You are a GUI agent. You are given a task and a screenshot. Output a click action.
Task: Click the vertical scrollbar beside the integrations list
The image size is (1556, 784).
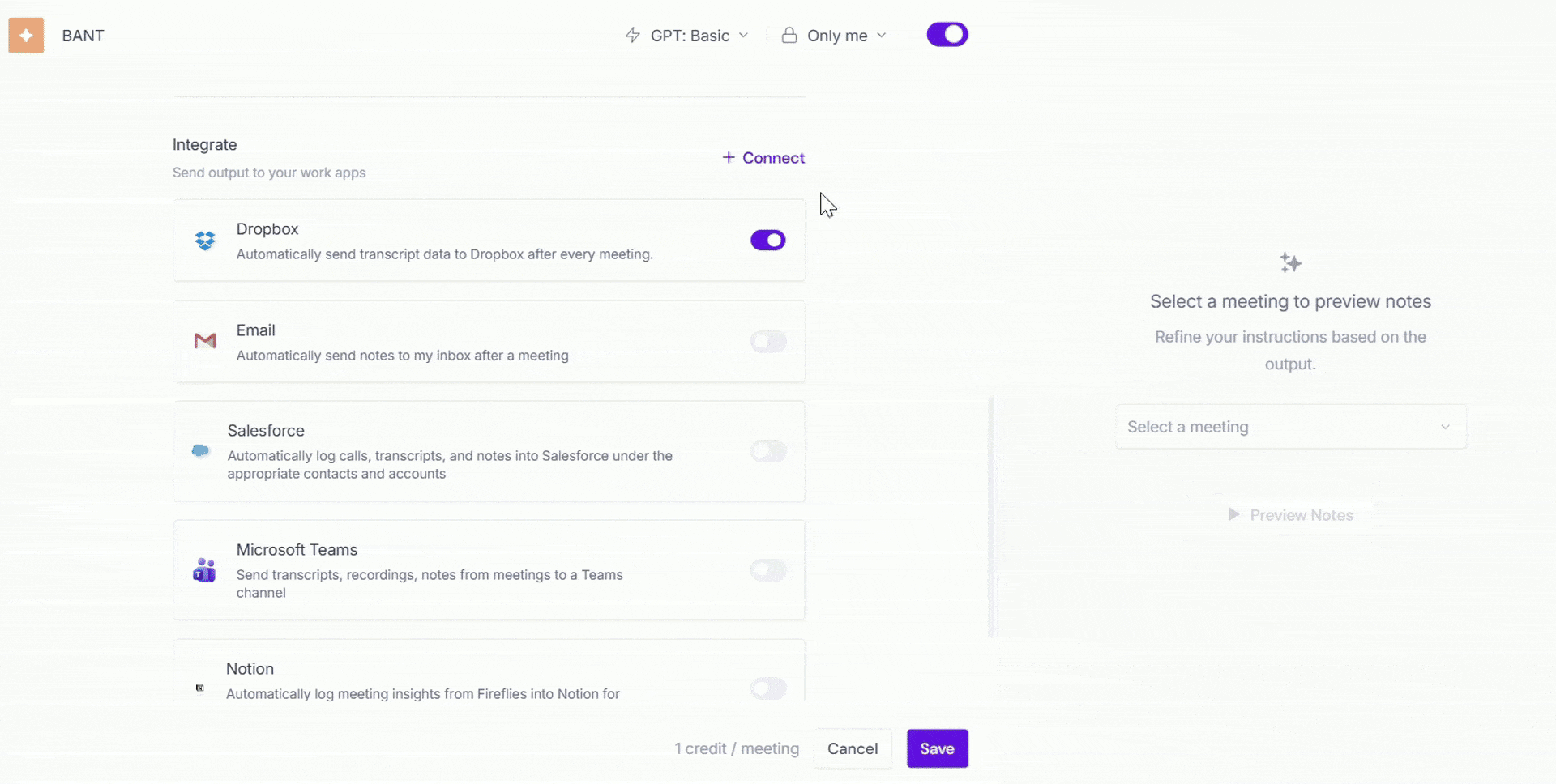(990, 517)
